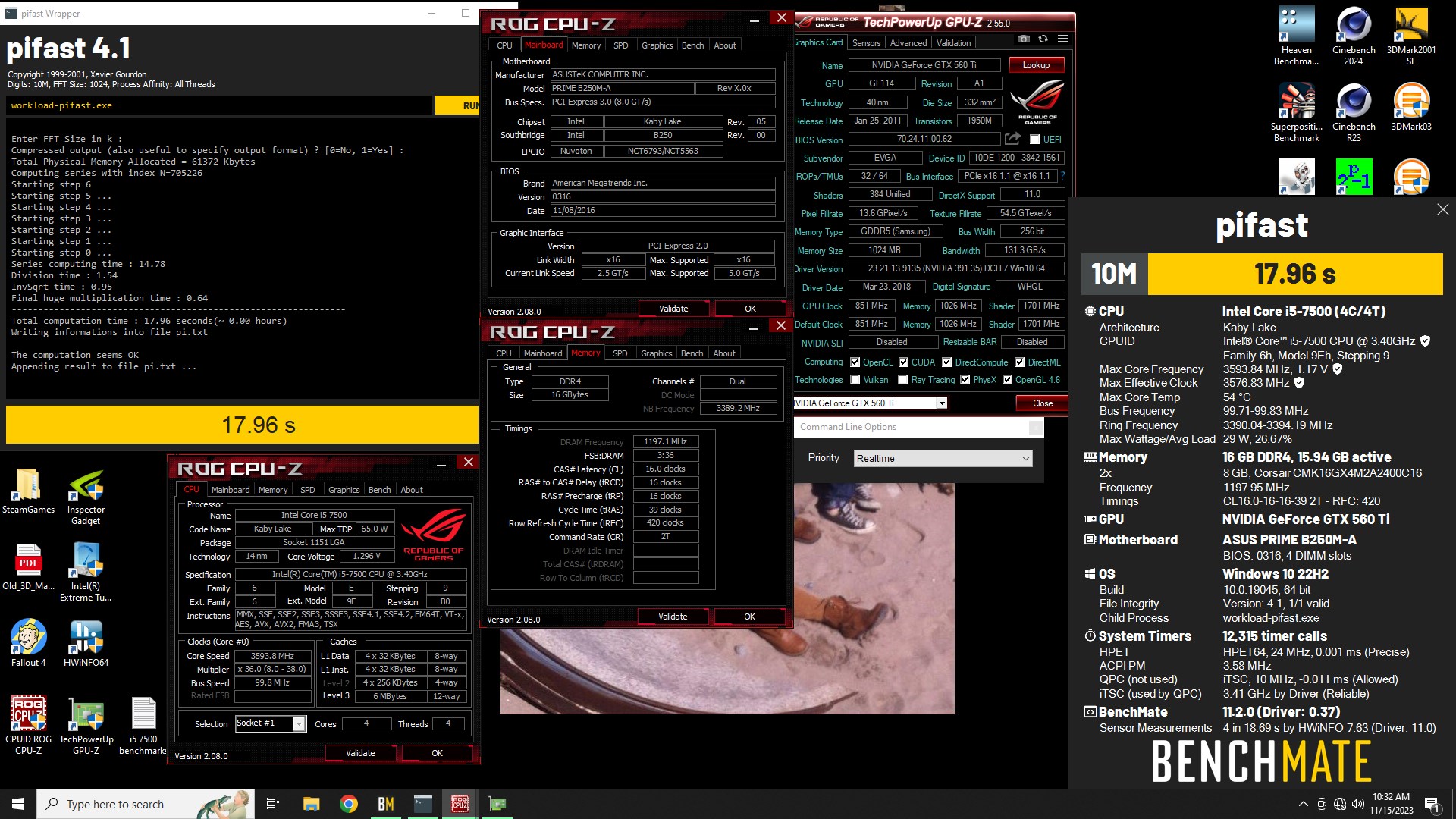Open the Cinebench R23 desktop shortcut
Screen dimensions: 1456x819
click(1354, 112)
